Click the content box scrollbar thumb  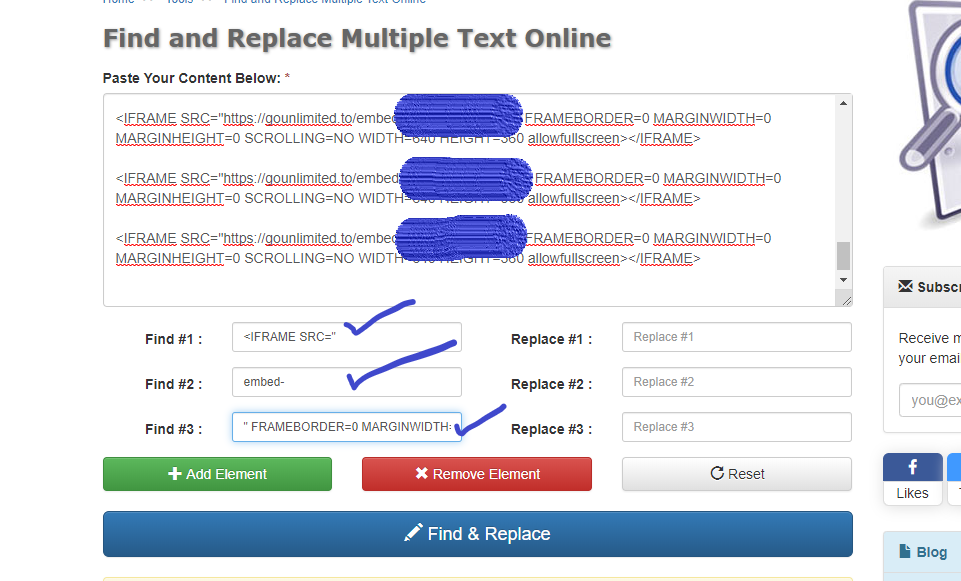pyautogui.click(x=844, y=255)
